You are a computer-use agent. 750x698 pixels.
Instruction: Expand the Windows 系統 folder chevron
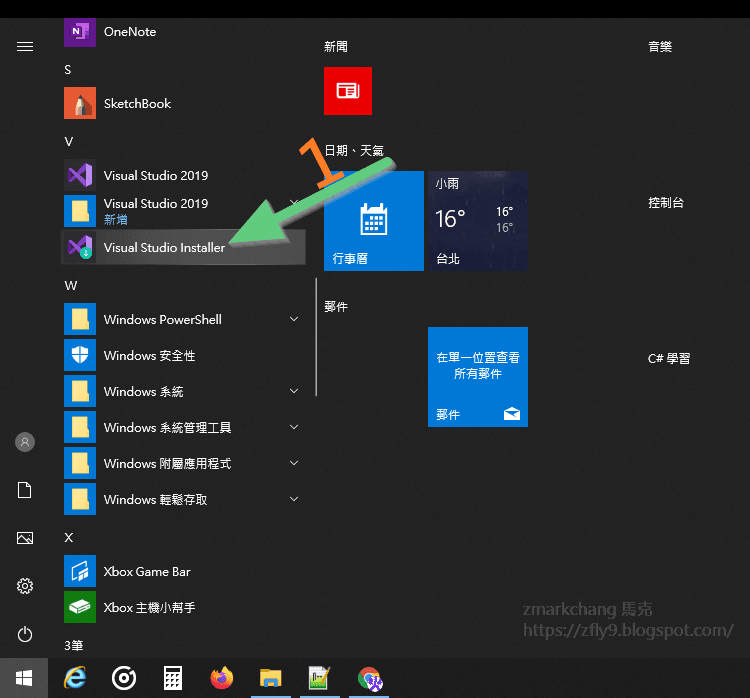pos(294,391)
